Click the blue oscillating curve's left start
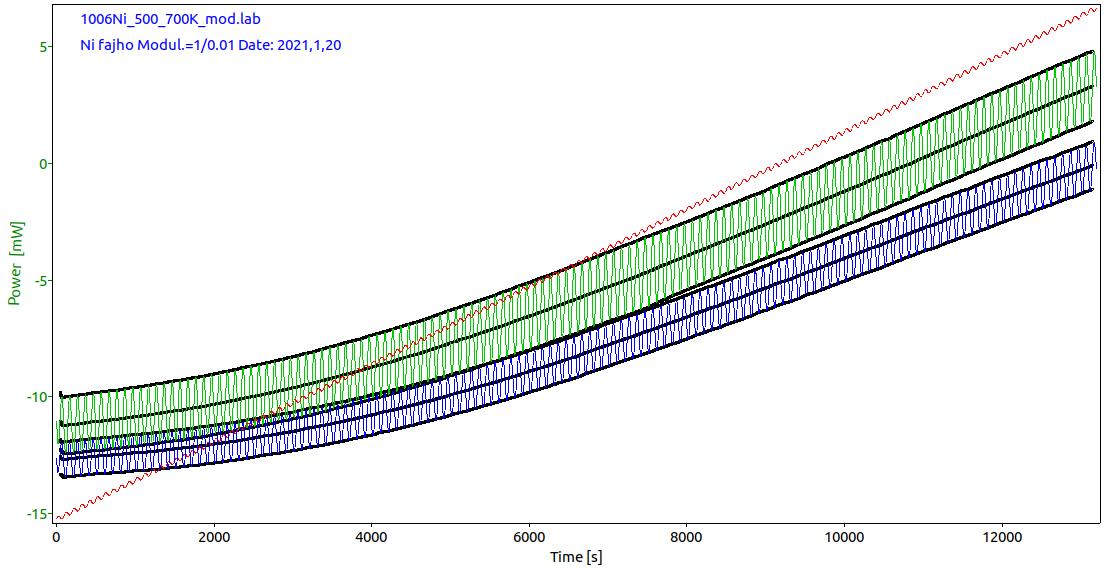1104x568 pixels. (61, 461)
